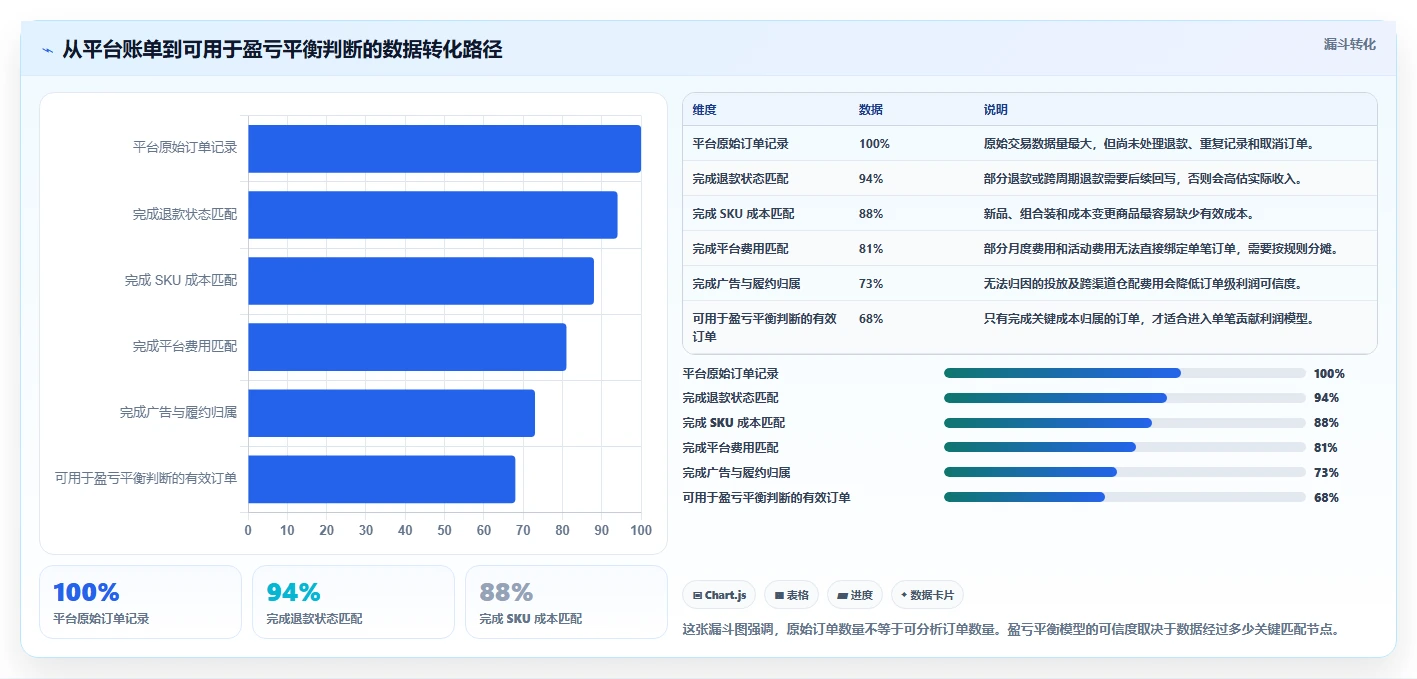Click the 完成退款状态匹配 chart axis label
The width and height of the screenshot is (1417, 679).
click(x=185, y=214)
